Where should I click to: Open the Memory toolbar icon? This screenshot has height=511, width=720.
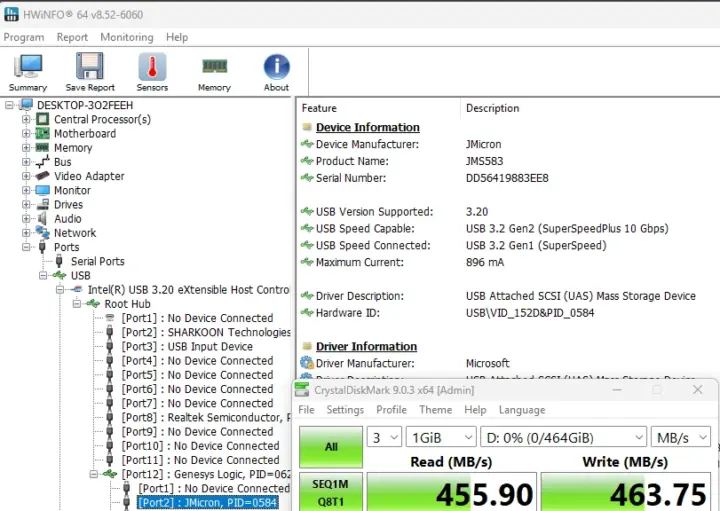coord(214,67)
